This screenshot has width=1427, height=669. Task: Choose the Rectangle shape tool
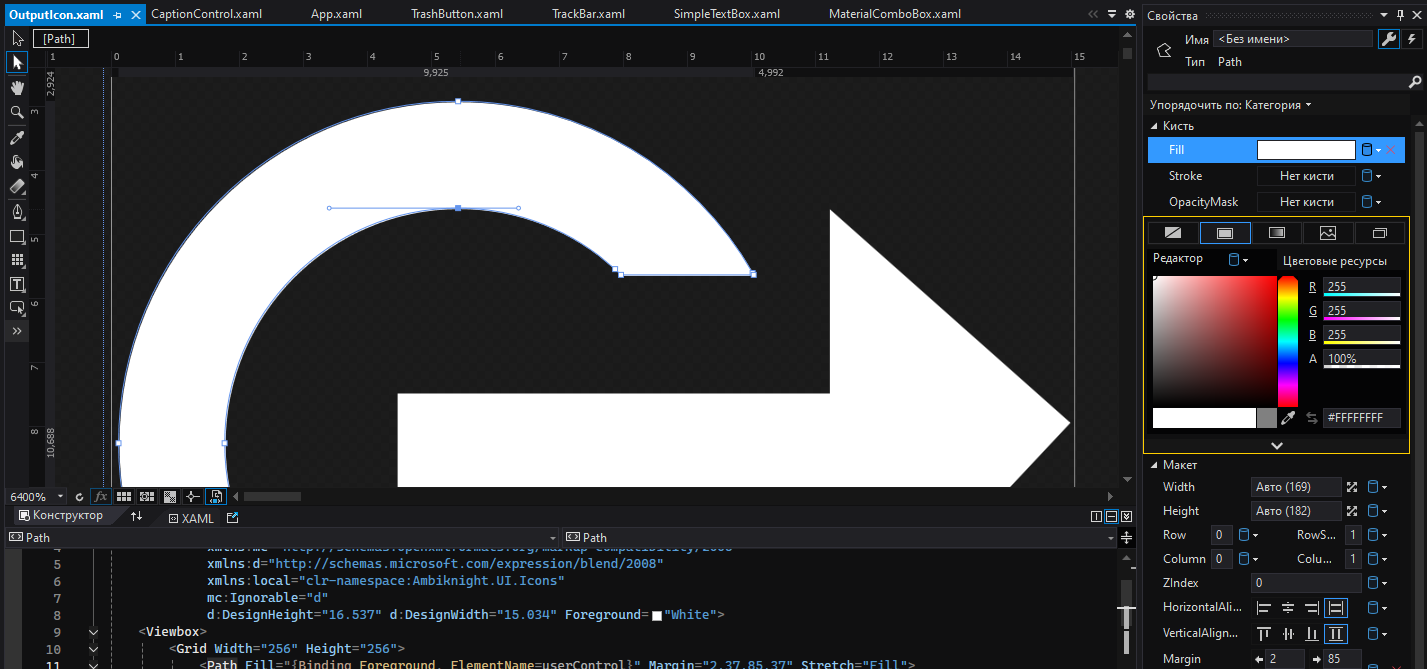[x=17, y=237]
